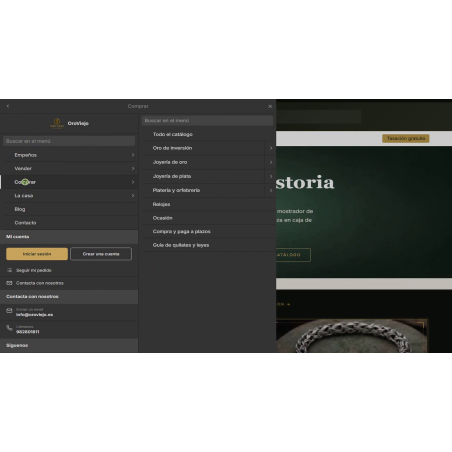The height and width of the screenshot is (452, 452).
Task: Expand the Oro de inversión chevron
Action: coord(271,148)
